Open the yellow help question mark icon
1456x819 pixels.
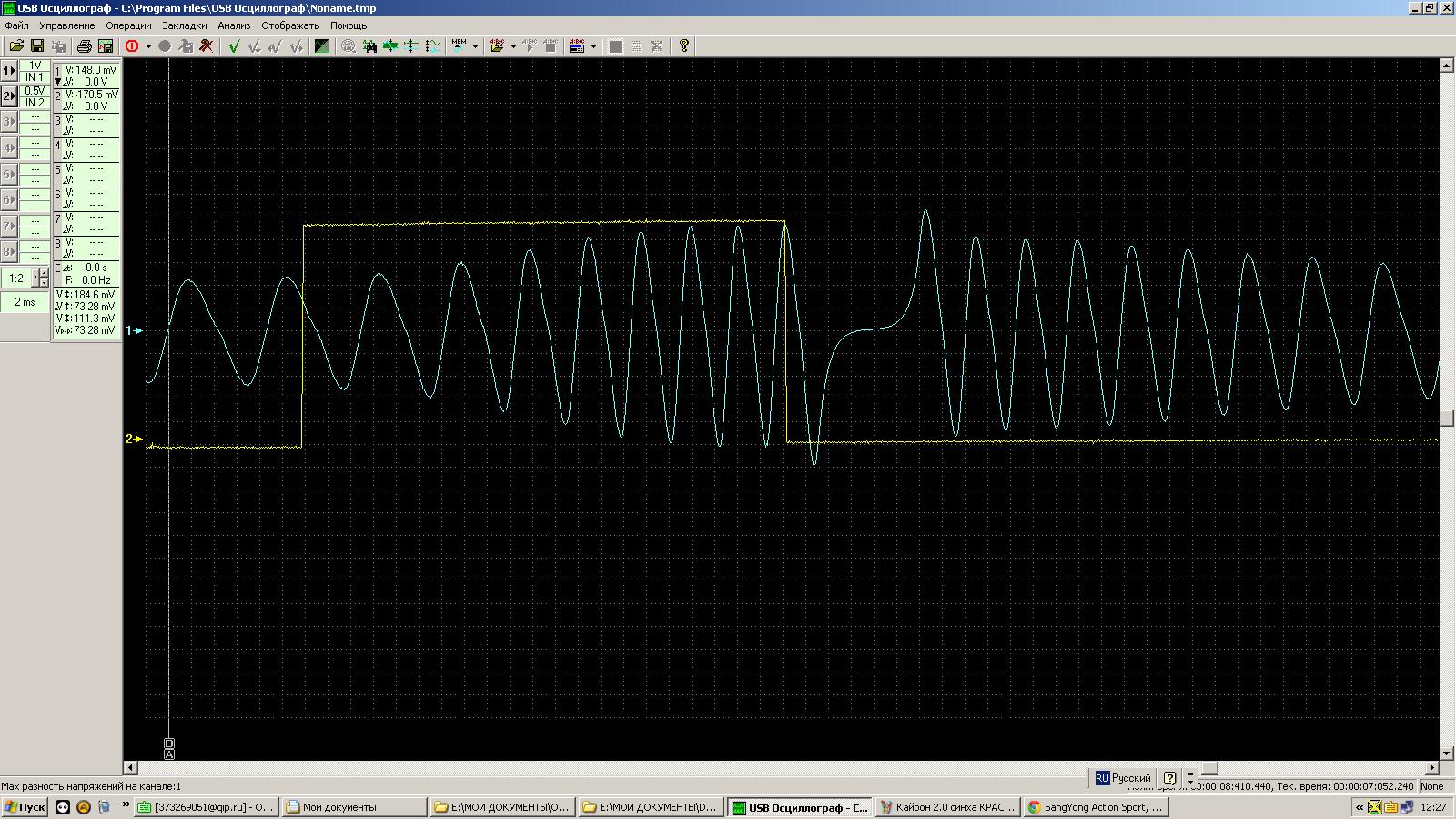684,45
